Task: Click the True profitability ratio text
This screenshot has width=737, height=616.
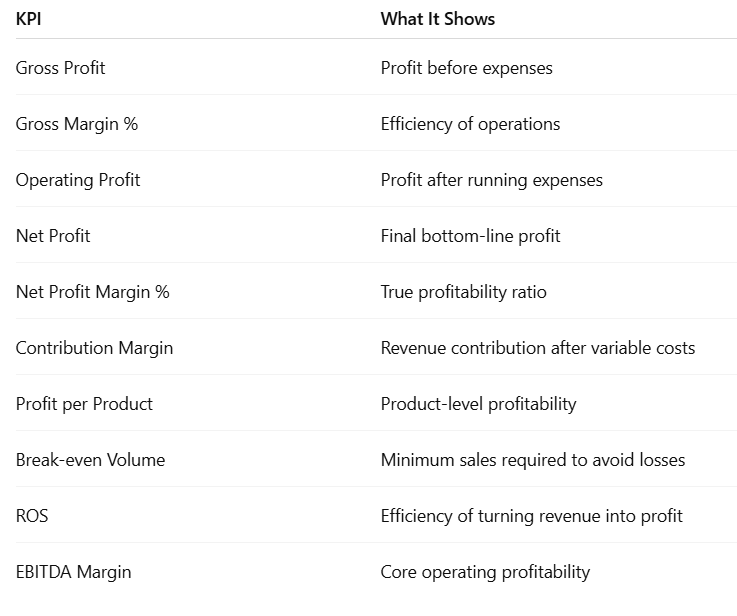Action: (463, 292)
